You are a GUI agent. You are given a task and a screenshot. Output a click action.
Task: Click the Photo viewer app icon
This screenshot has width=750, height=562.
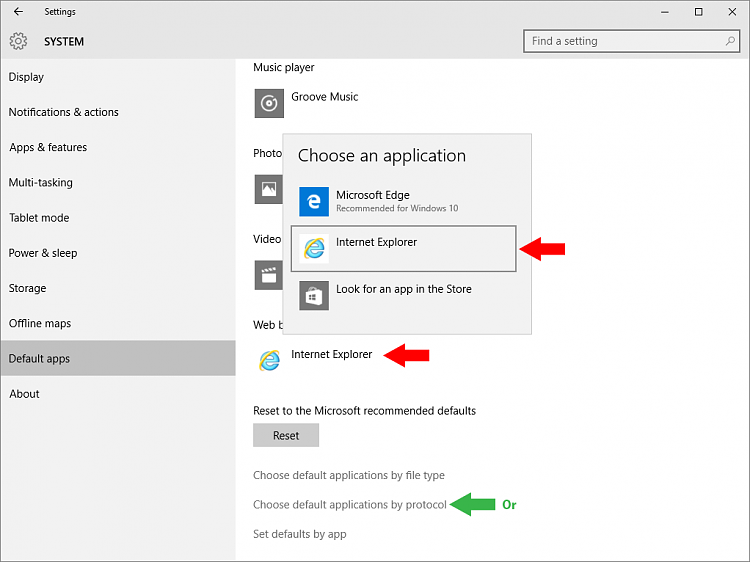[268, 189]
